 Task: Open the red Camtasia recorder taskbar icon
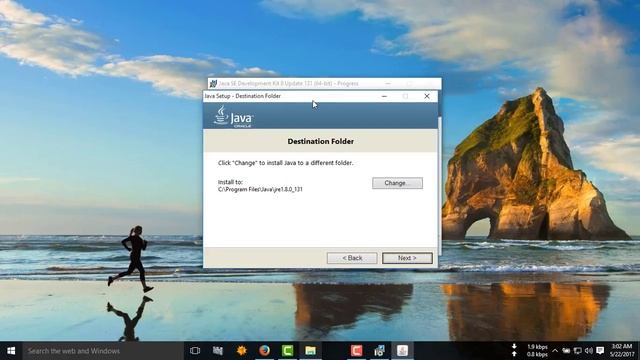click(356, 351)
